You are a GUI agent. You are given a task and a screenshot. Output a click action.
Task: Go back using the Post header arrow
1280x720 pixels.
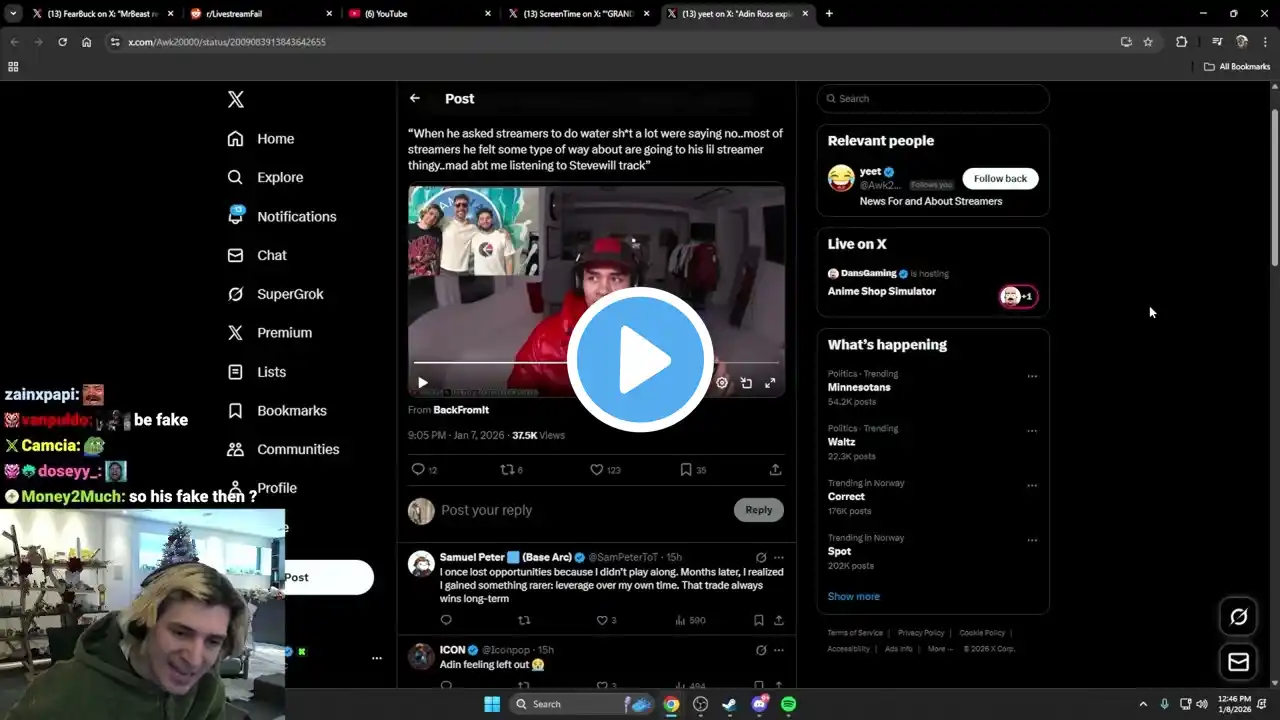[415, 98]
